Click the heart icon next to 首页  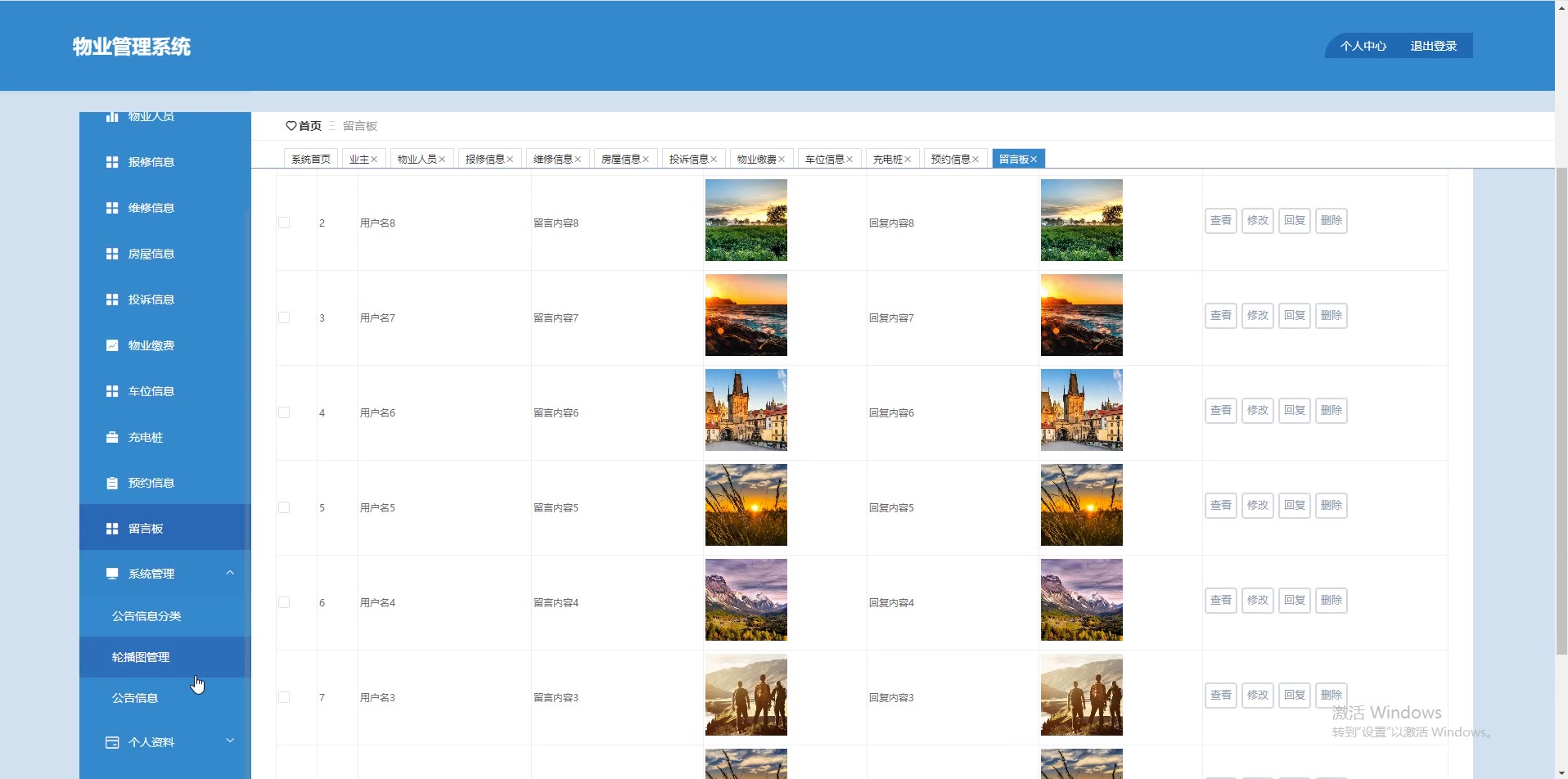pos(291,126)
